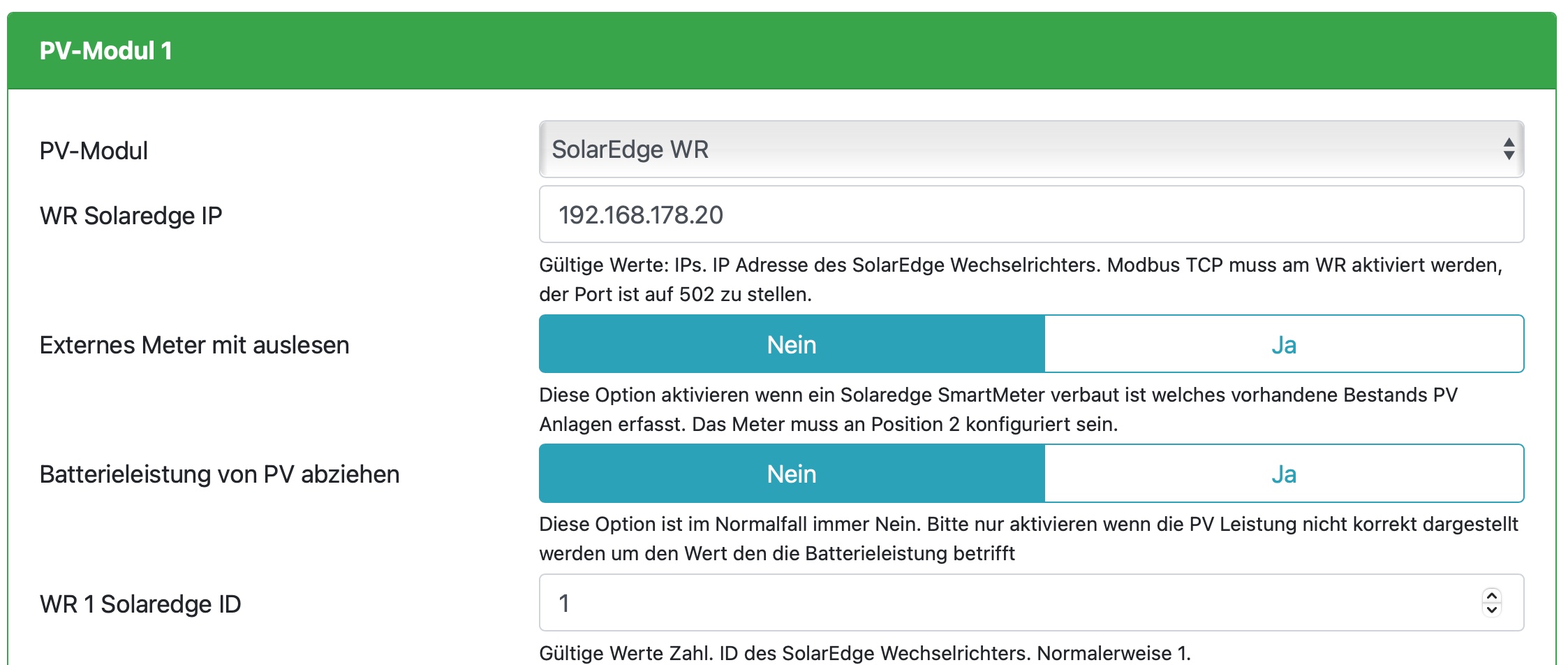Viewport: 1568px width, 665px height.
Task: Decrease Solaredge ID with the down stepper arrow
Action: tap(1492, 610)
